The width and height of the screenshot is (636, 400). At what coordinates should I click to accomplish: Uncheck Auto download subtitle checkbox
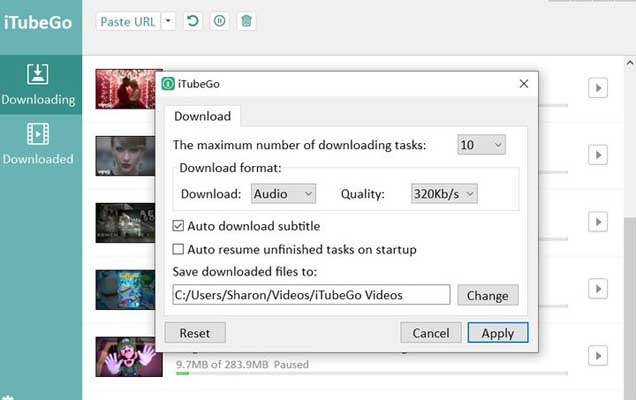[178, 226]
